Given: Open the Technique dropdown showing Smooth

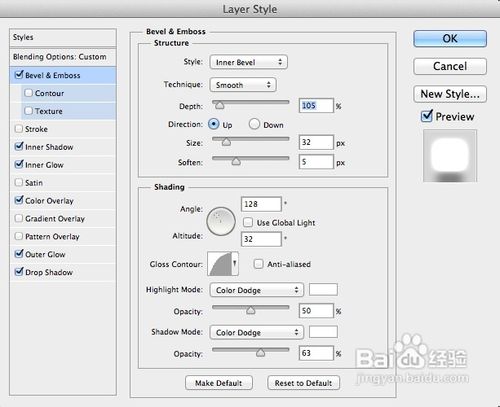Looking at the screenshot, I should 243,85.
